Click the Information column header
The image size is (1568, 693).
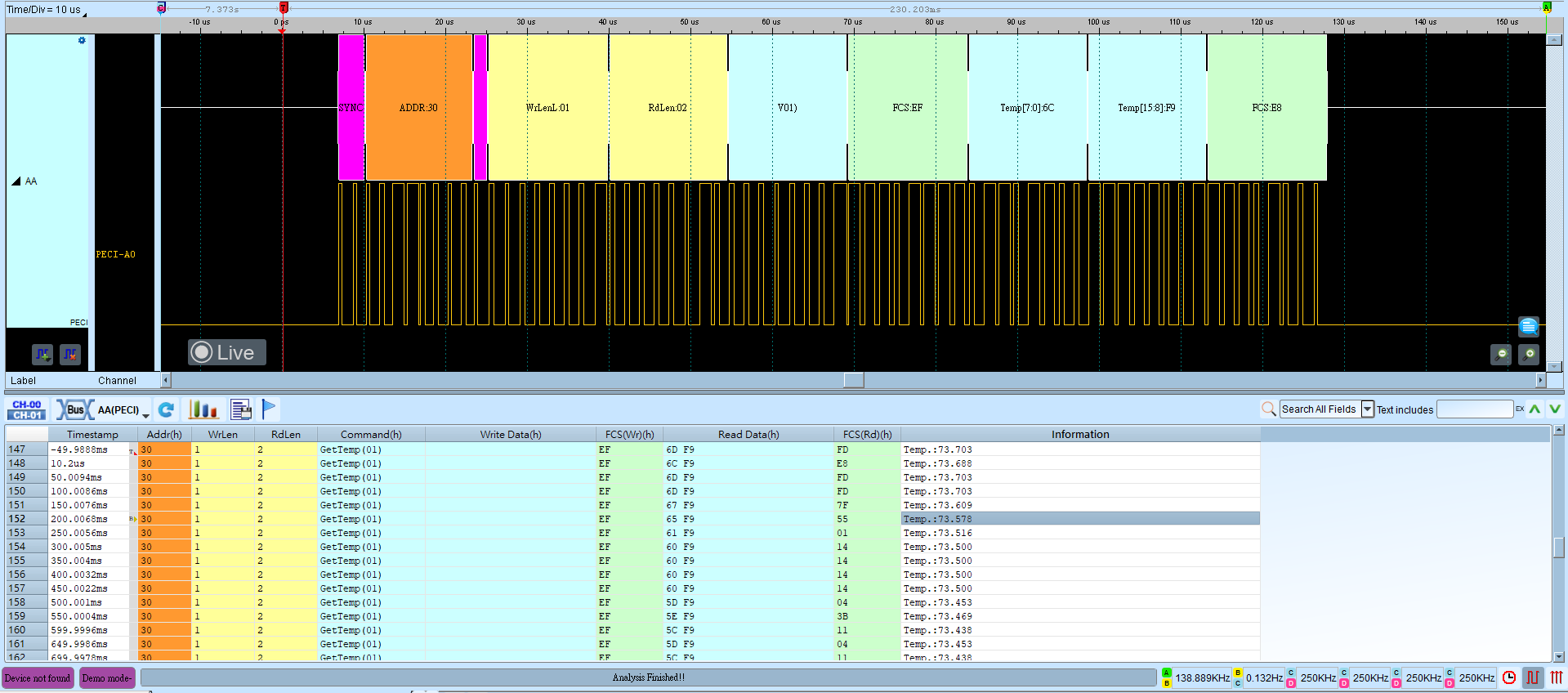pos(1080,434)
